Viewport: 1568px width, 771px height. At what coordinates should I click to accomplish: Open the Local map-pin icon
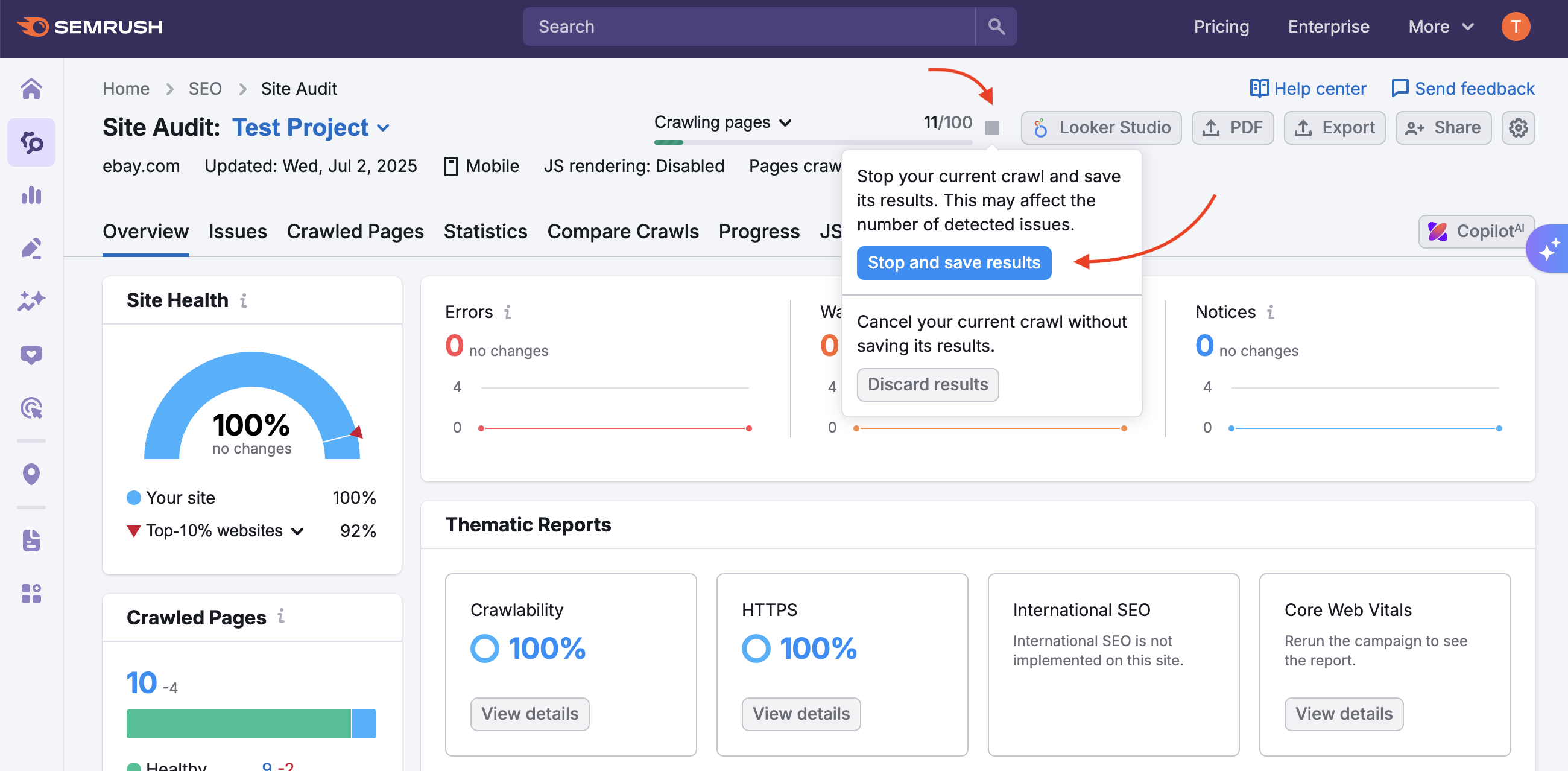31,474
